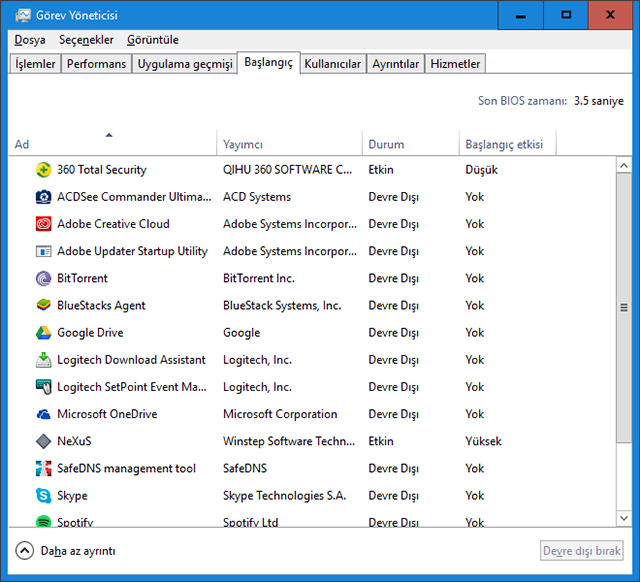
Task: Click the Skype logo icon
Action: tap(43, 495)
